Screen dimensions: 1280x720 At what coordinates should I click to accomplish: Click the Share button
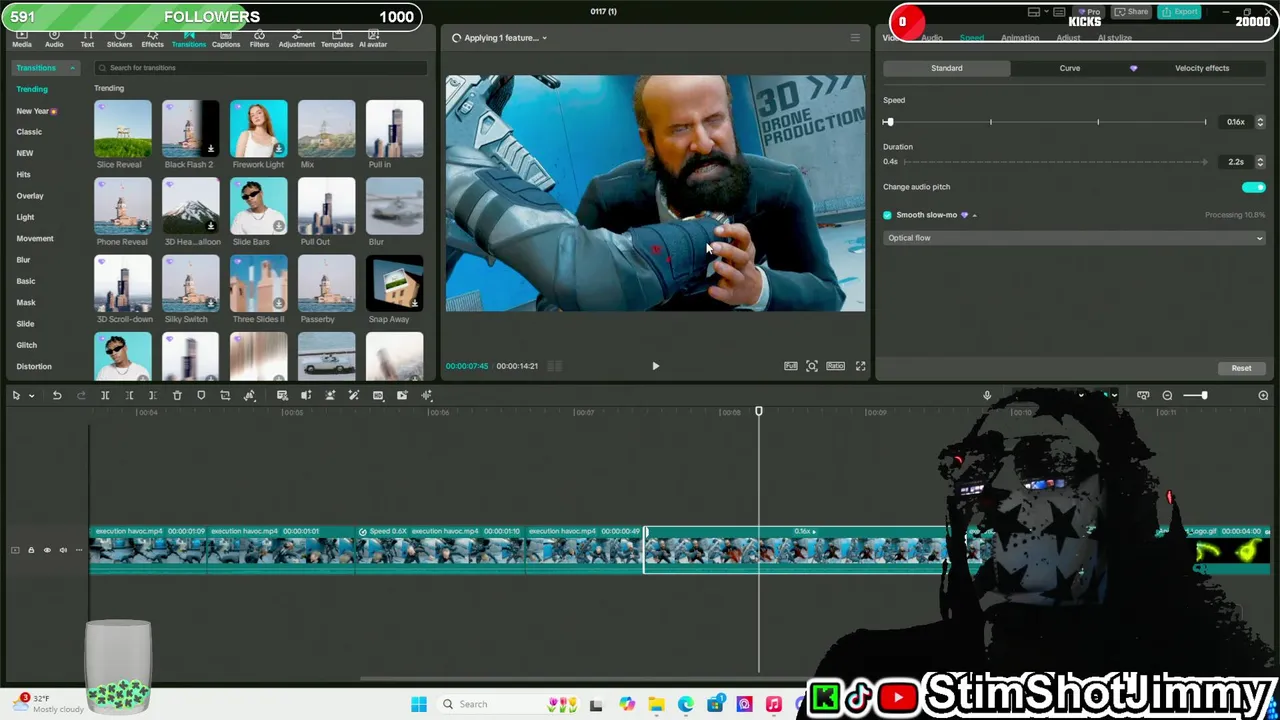point(1133,12)
